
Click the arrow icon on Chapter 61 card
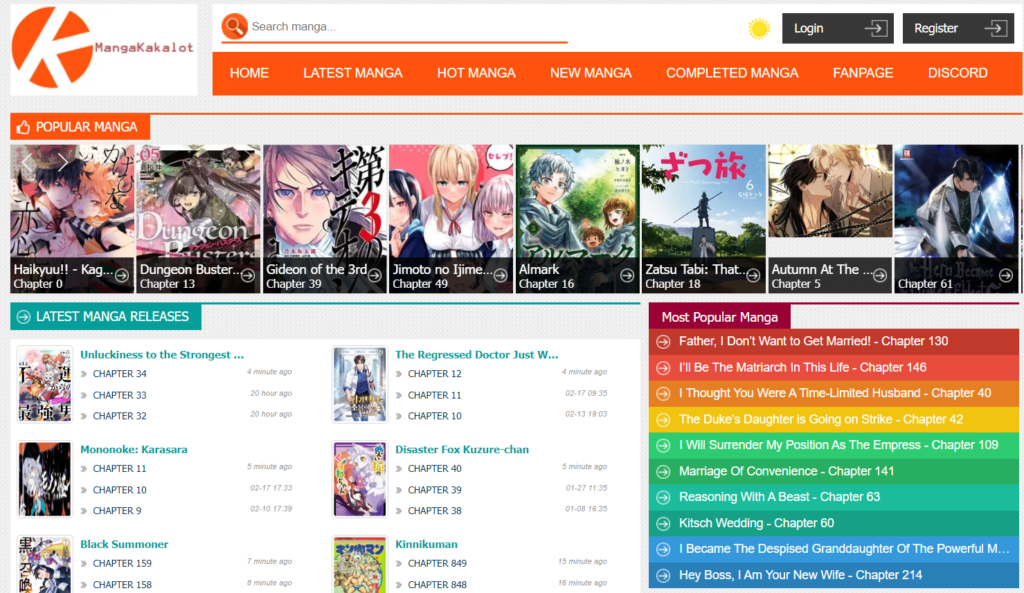click(1006, 276)
